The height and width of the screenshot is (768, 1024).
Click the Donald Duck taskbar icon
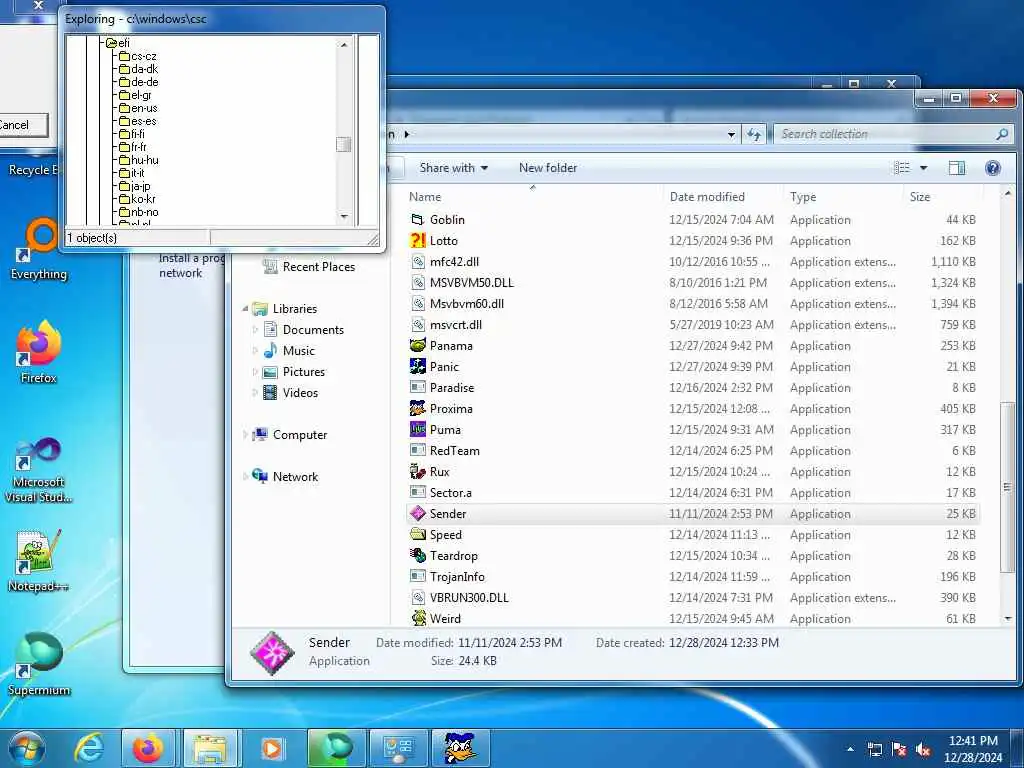(x=460, y=748)
